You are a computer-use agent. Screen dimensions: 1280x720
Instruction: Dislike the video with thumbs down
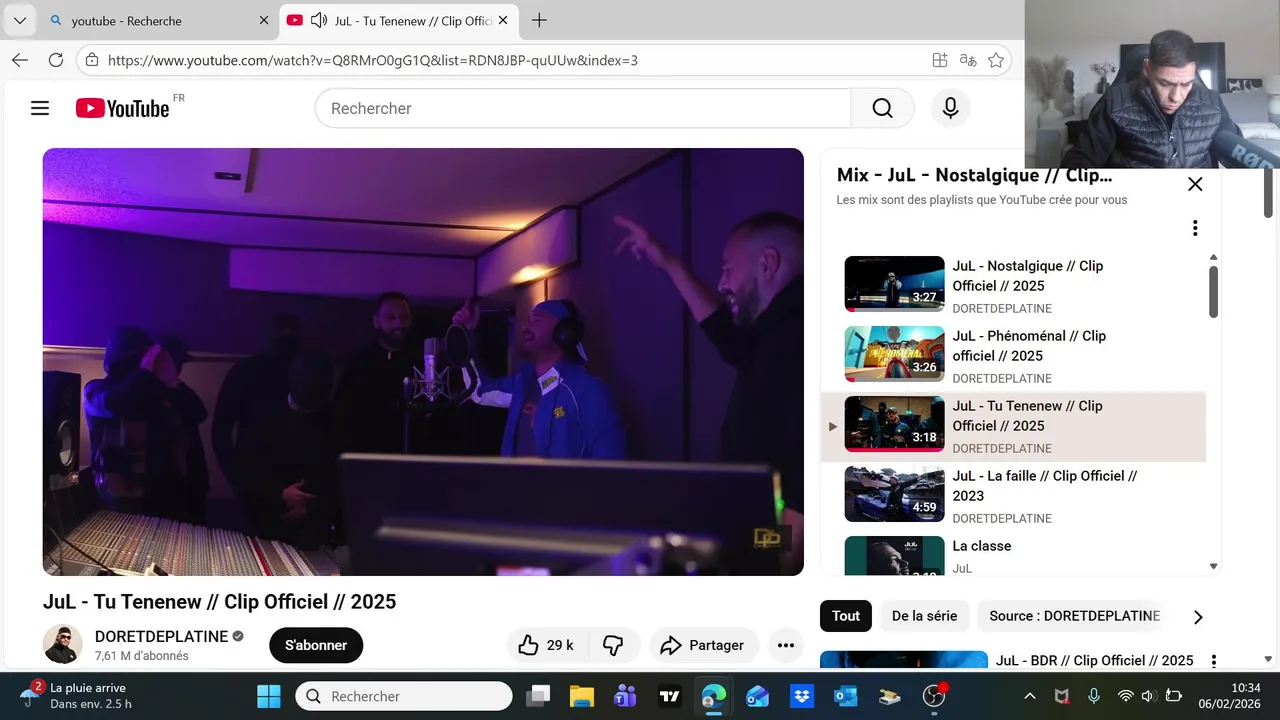click(x=613, y=645)
